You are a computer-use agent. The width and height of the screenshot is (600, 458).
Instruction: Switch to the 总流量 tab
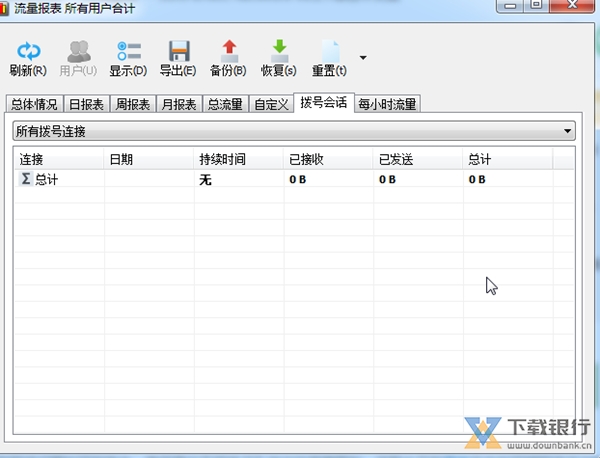coord(225,104)
